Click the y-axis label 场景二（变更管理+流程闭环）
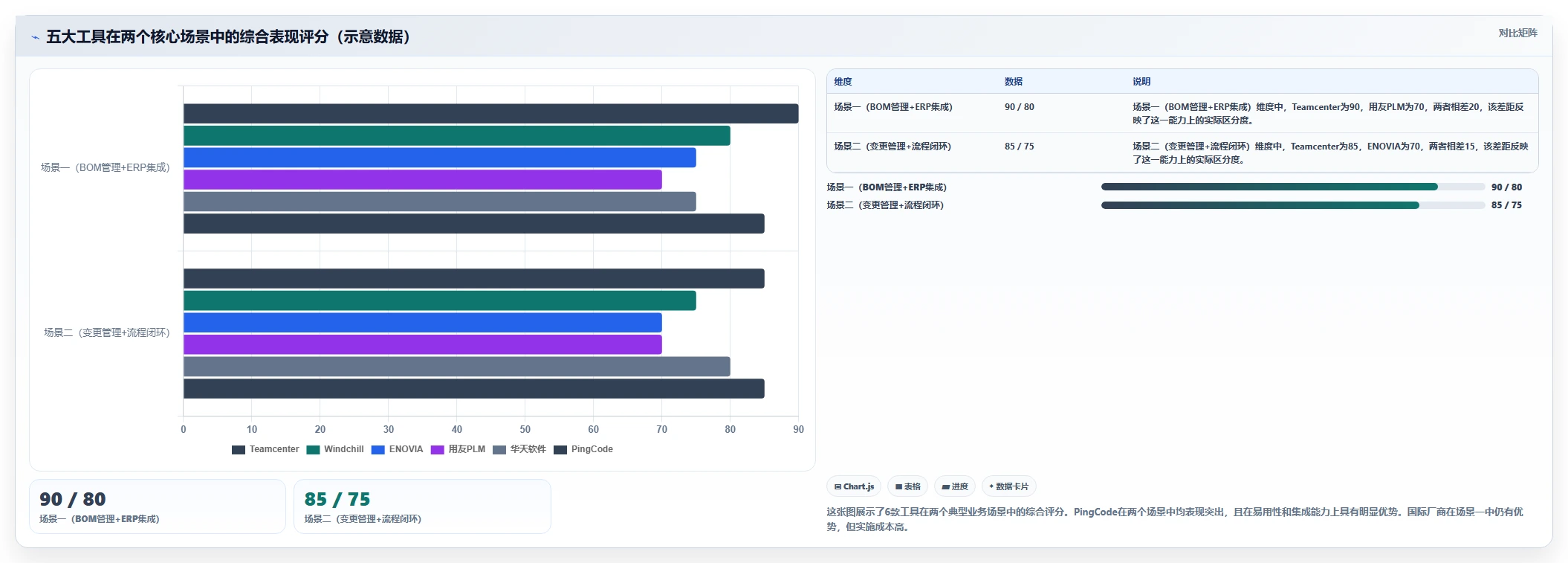The height and width of the screenshot is (563, 1568). pyautogui.click(x=106, y=333)
